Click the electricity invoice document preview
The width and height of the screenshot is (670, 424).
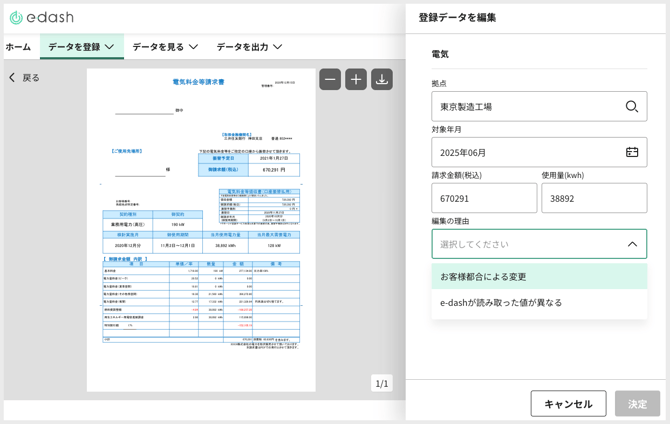(x=200, y=230)
